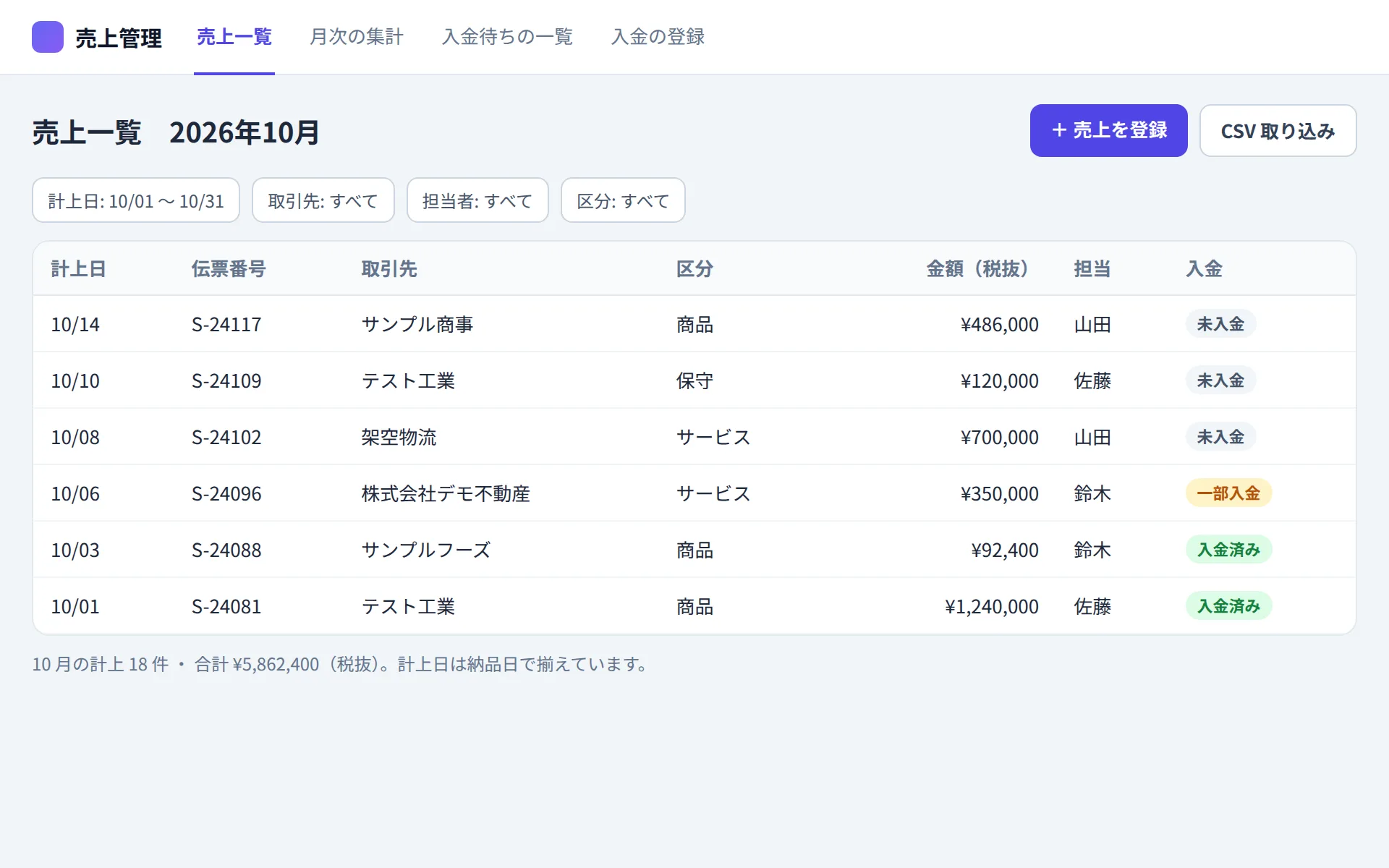This screenshot has height=868, width=1389.
Task: Click the 未入金 badge in row S-24102
Action: tap(1220, 437)
